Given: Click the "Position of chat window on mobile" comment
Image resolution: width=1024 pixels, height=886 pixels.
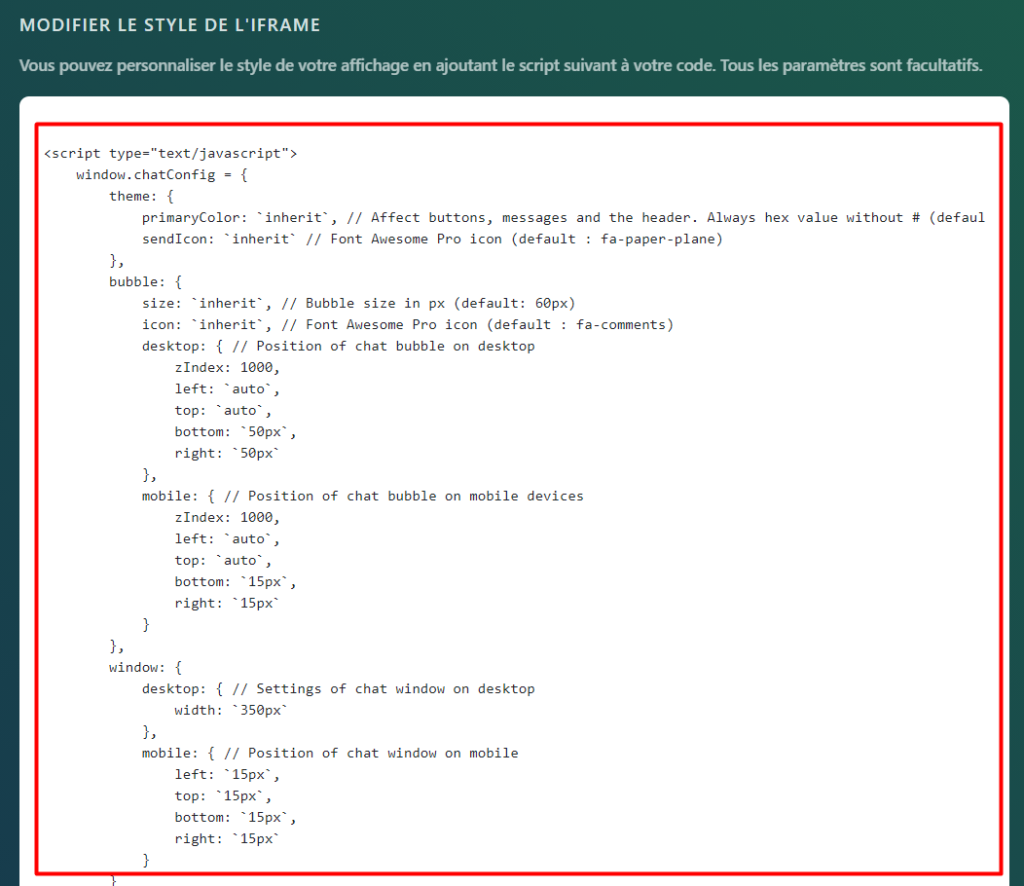Looking at the screenshot, I should click(x=383, y=753).
